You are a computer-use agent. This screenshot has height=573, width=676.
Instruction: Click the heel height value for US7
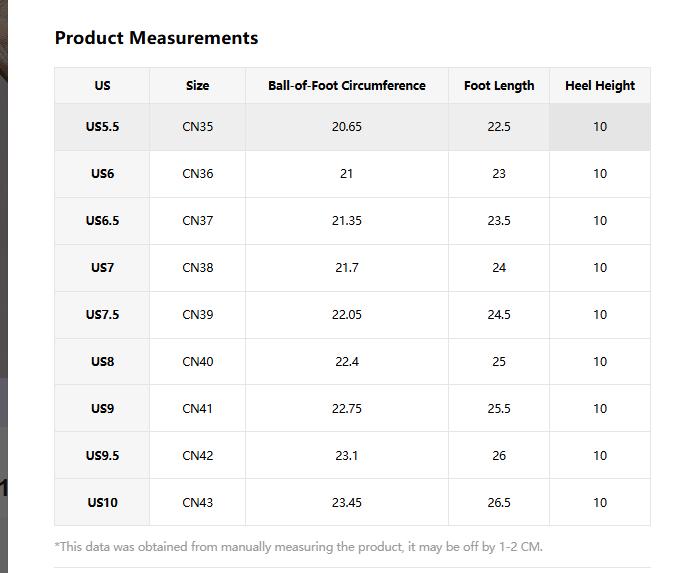pos(600,268)
